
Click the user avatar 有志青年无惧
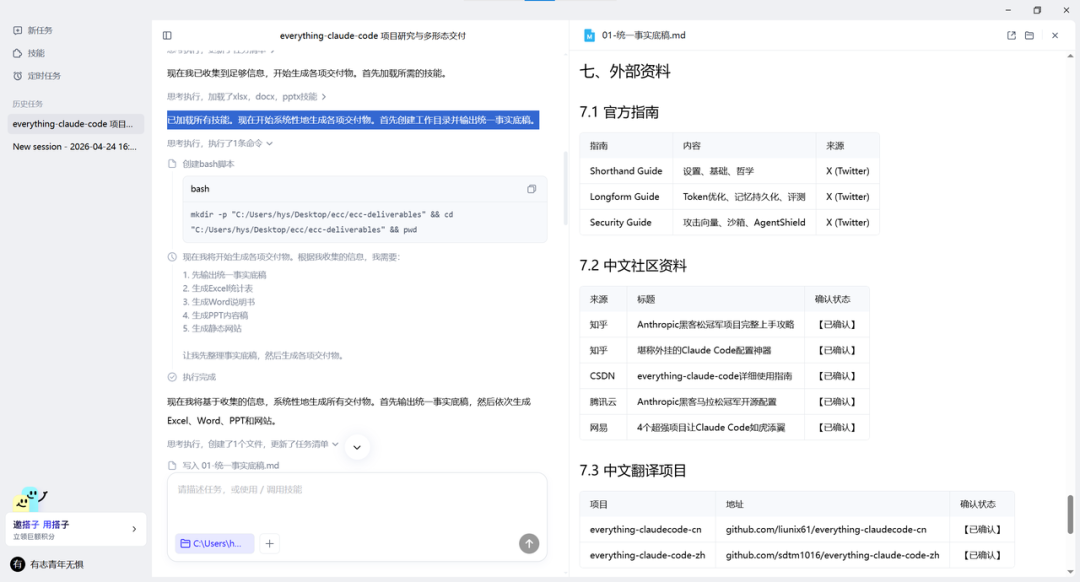click(x=18, y=564)
